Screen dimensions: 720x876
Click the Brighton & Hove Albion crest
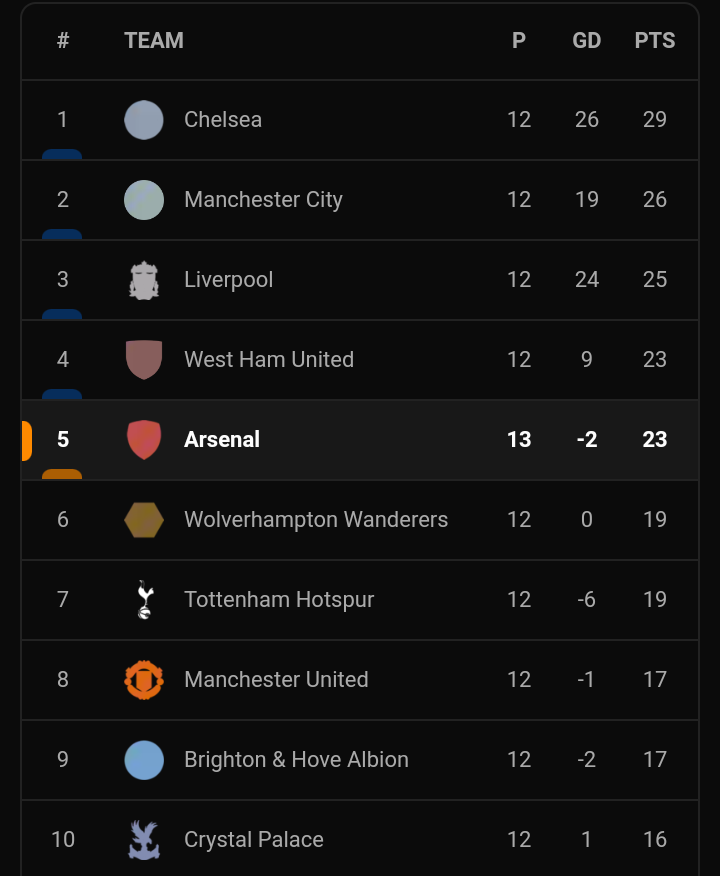pos(144,760)
